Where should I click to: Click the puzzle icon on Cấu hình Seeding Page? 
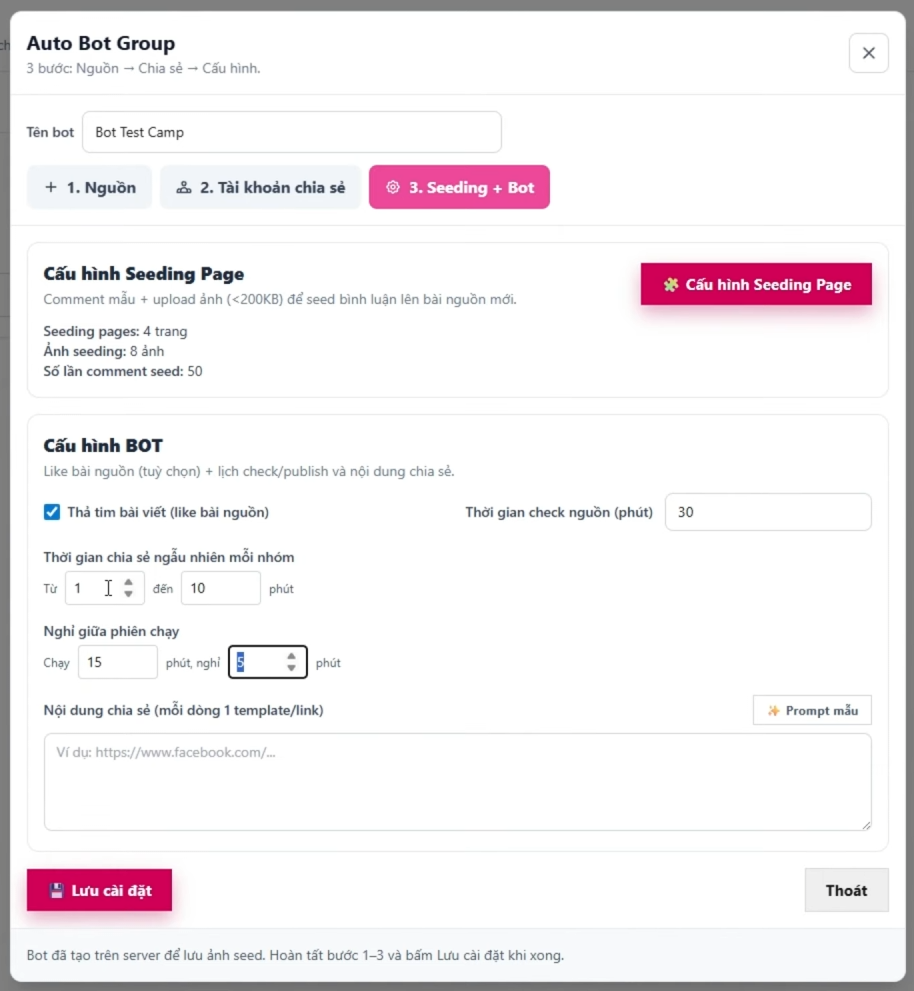(671, 285)
